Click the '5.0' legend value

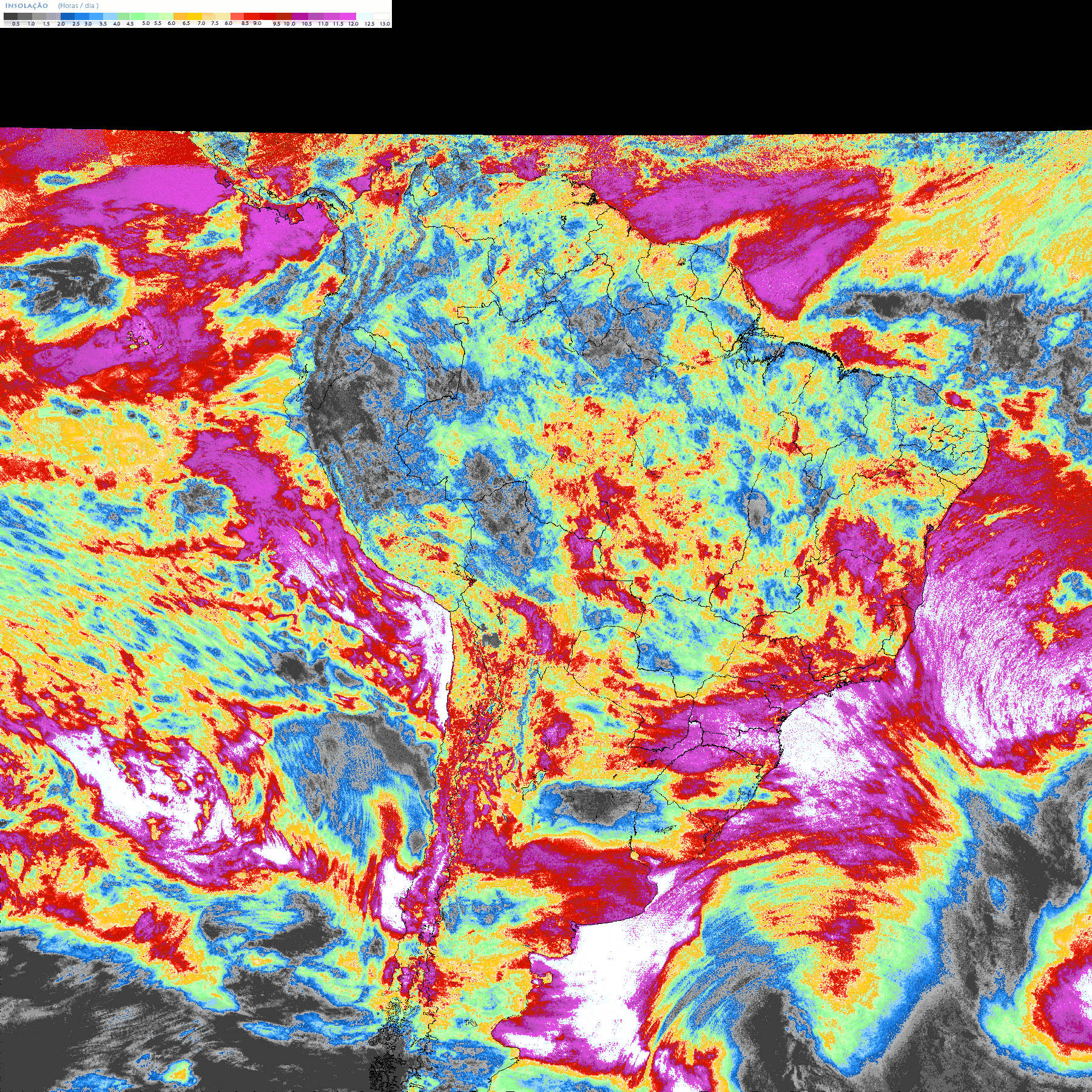pyautogui.click(x=146, y=23)
